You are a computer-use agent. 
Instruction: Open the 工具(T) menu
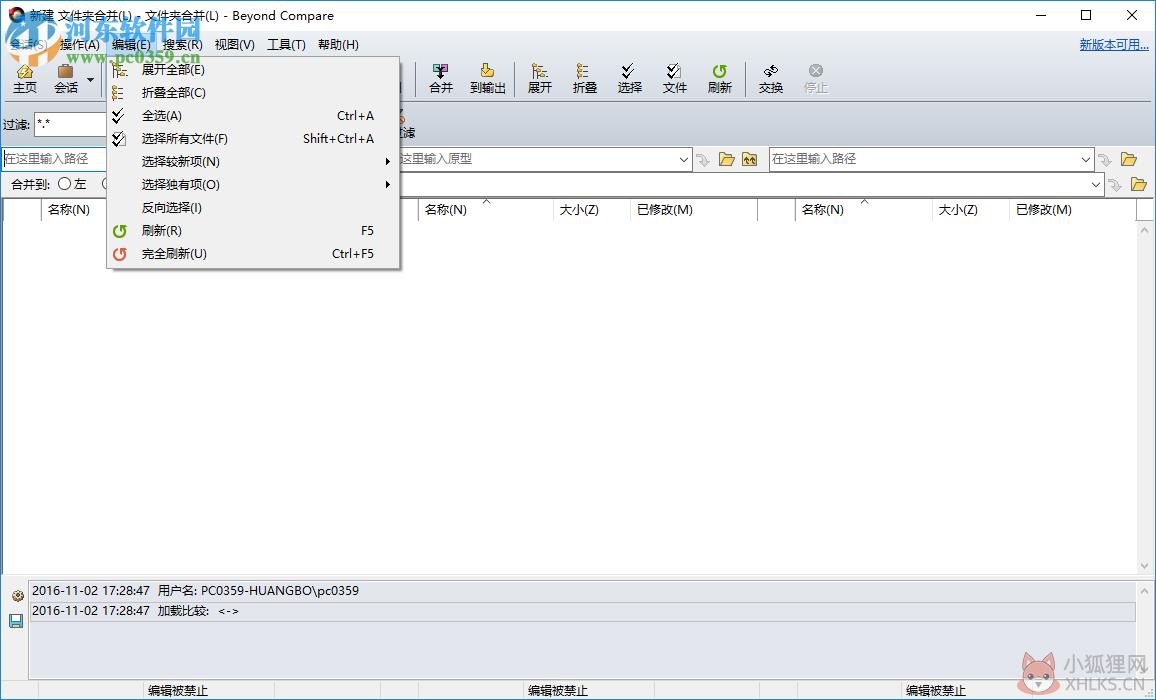point(286,44)
